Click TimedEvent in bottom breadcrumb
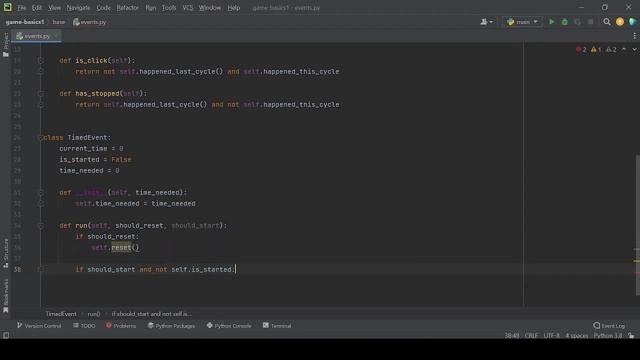640x360 pixels. point(61,314)
